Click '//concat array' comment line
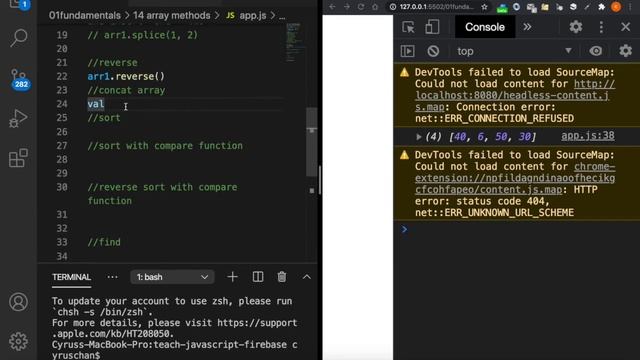The height and width of the screenshot is (360, 640). 126,90
